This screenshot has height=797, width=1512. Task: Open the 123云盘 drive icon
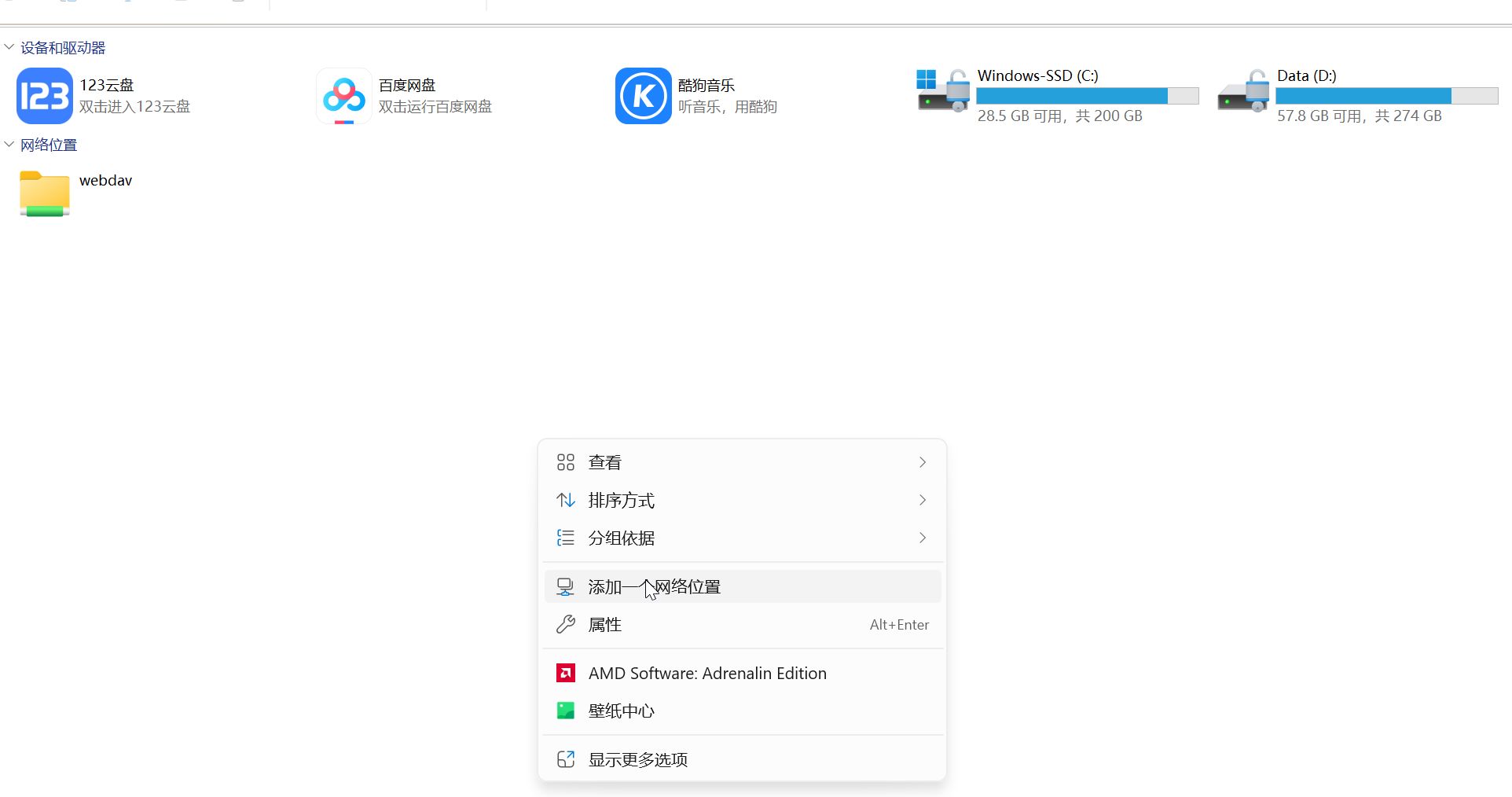click(x=45, y=96)
